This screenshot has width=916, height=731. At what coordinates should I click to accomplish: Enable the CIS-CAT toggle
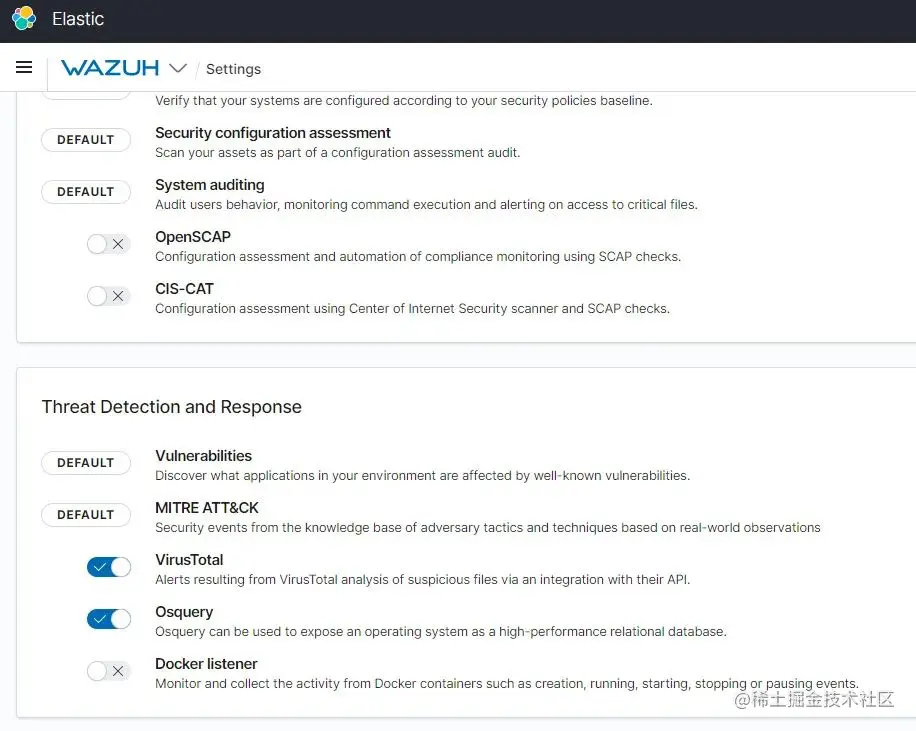point(109,296)
